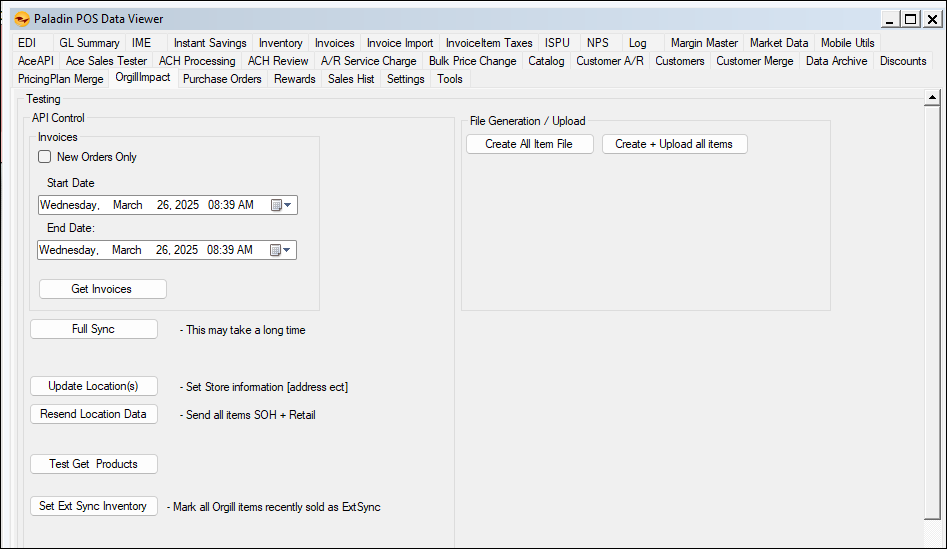Click the Get Invoices button
This screenshot has height=549, width=947.
103,289
